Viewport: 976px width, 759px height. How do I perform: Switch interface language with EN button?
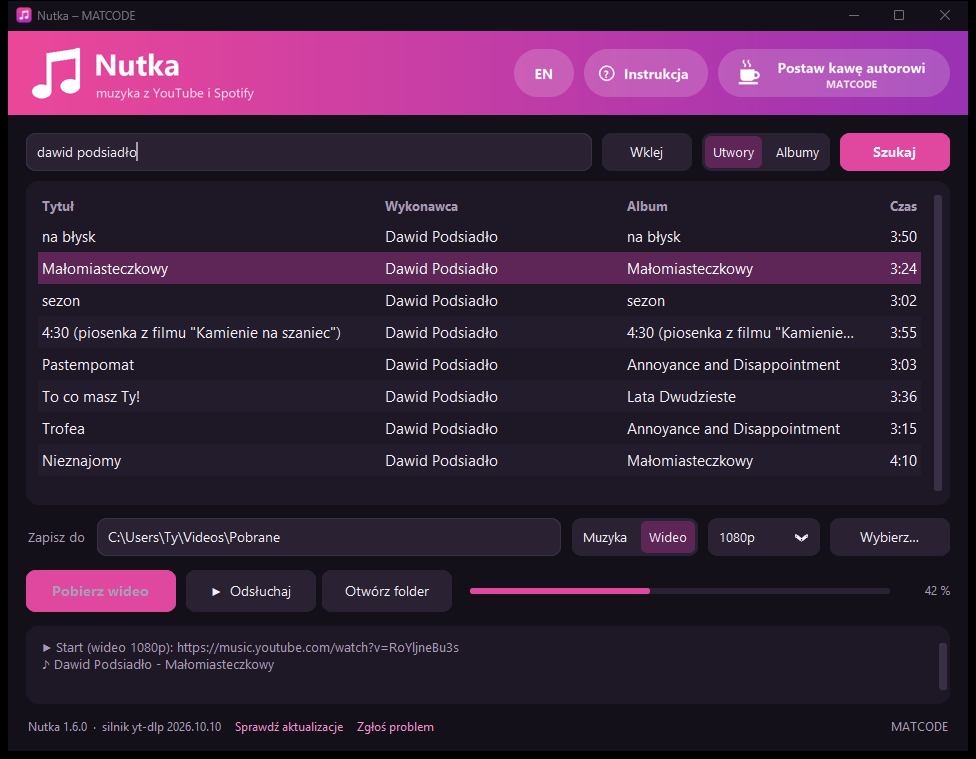tap(543, 73)
